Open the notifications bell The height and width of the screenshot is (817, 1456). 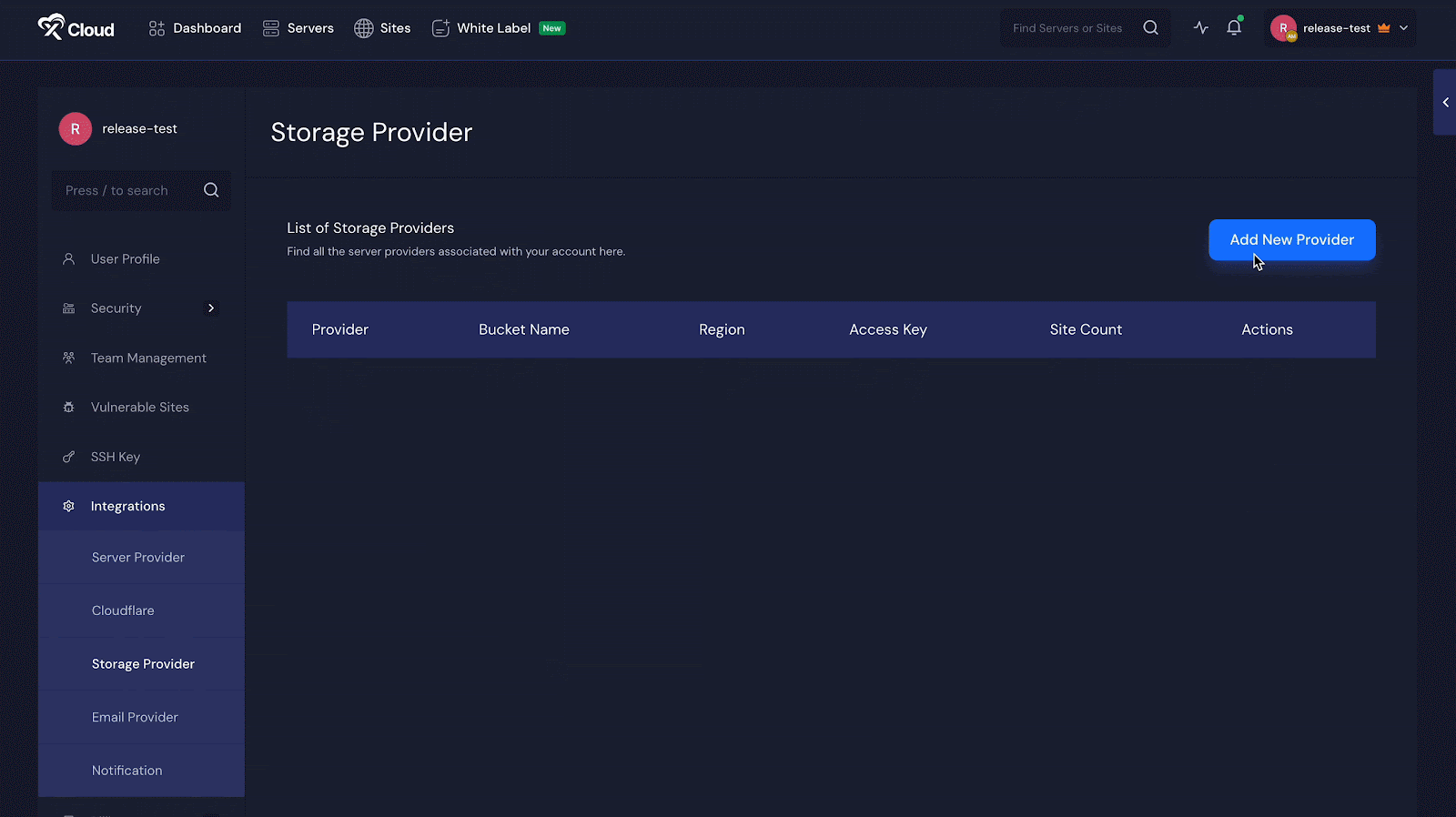click(x=1234, y=27)
